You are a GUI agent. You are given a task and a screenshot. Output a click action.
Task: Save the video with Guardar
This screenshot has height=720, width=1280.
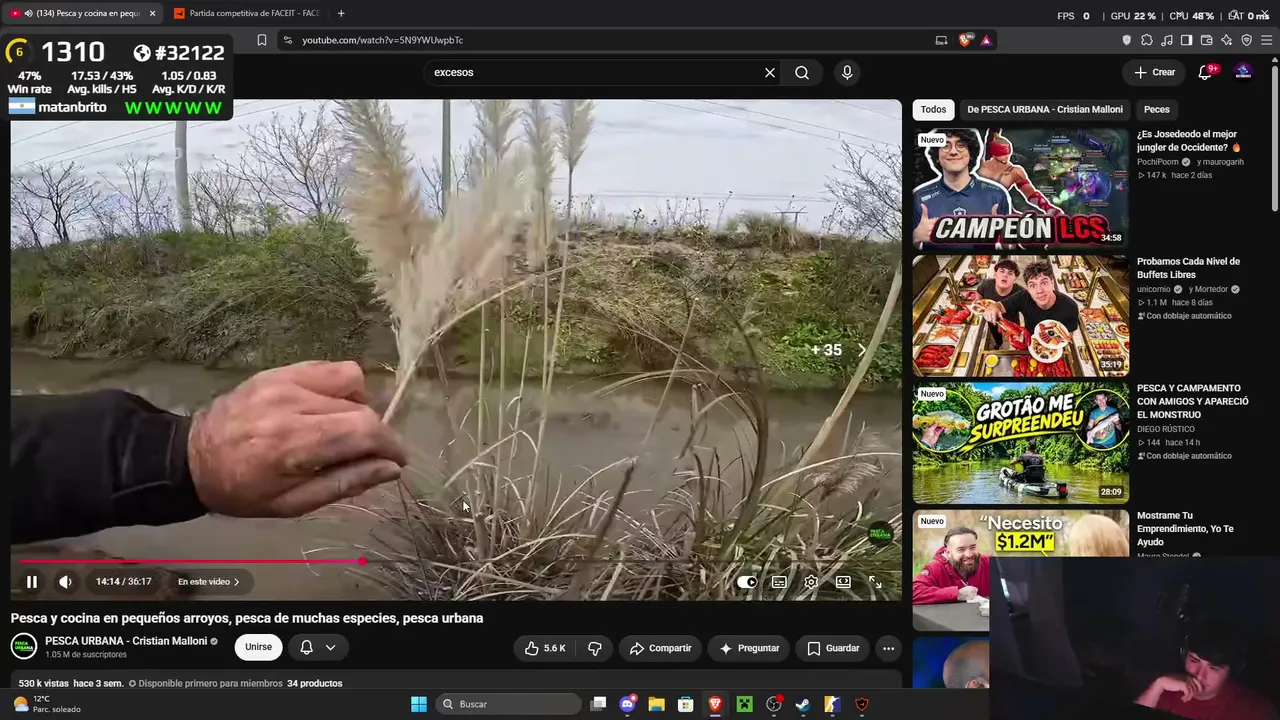coord(833,648)
